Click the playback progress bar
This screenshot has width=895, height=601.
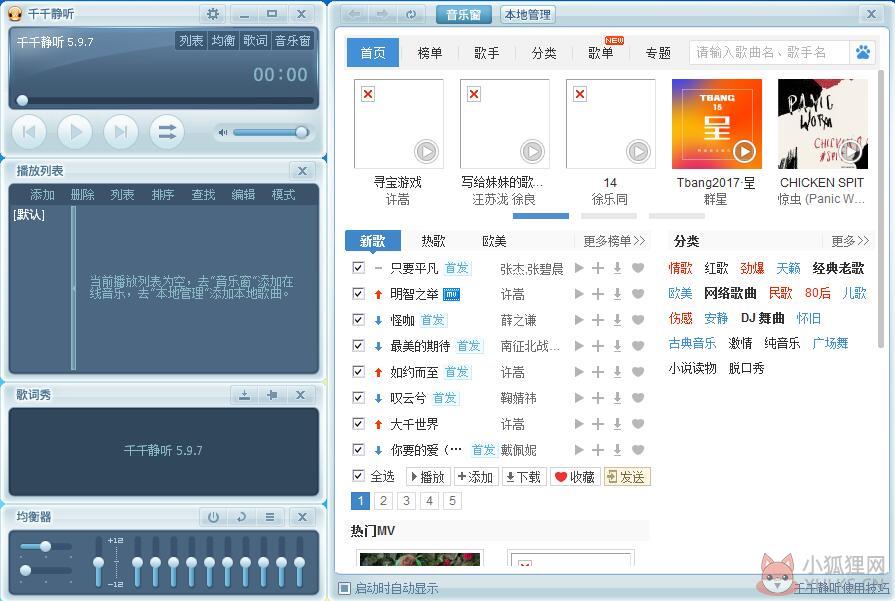click(x=165, y=100)
